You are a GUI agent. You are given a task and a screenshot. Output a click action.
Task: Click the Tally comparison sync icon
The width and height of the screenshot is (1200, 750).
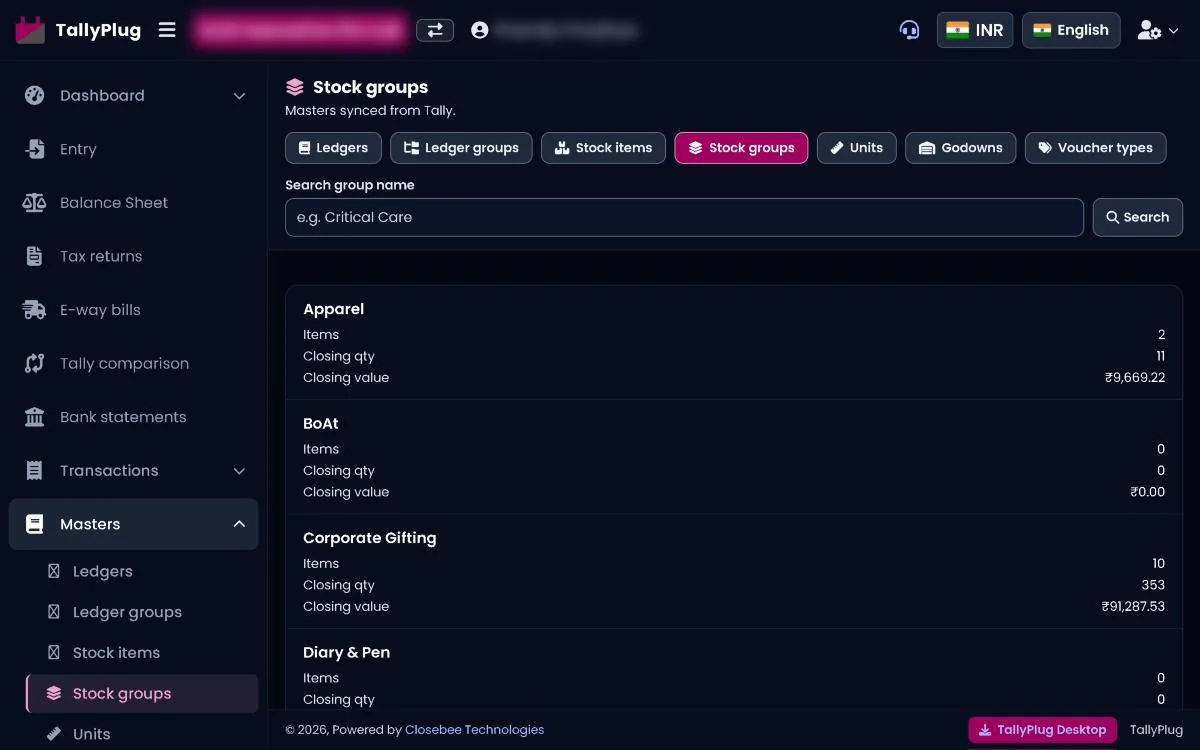35,363
